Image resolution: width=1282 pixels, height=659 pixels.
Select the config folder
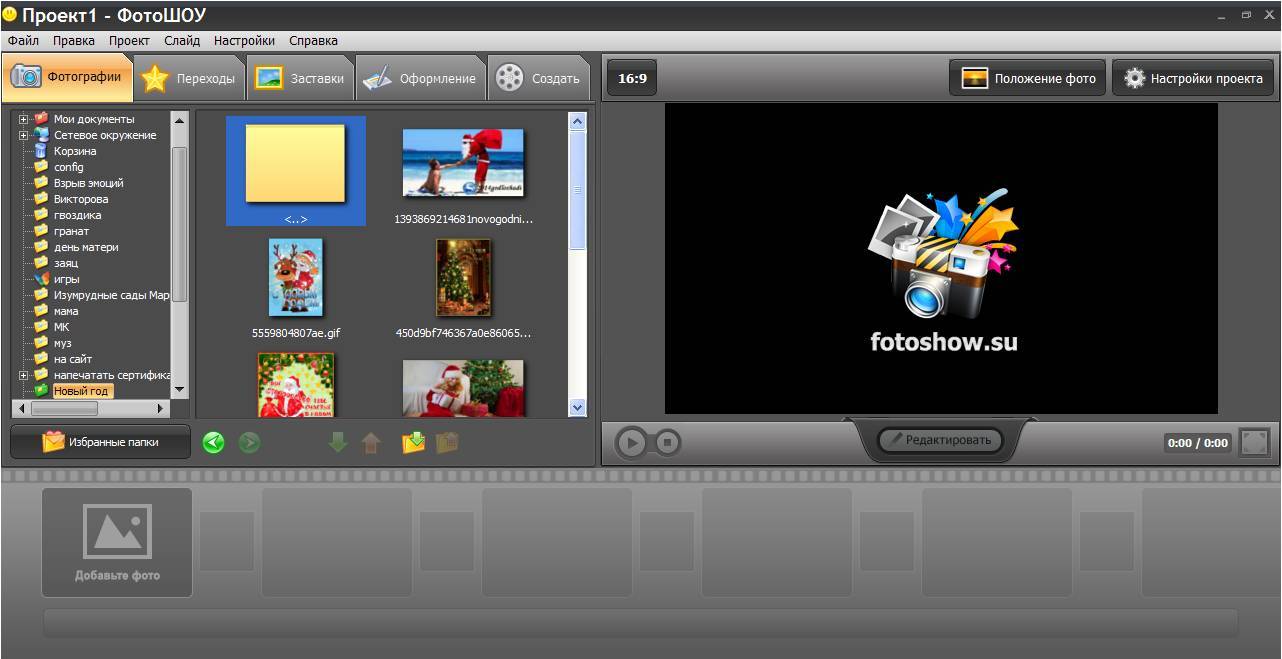coord(68,167)
